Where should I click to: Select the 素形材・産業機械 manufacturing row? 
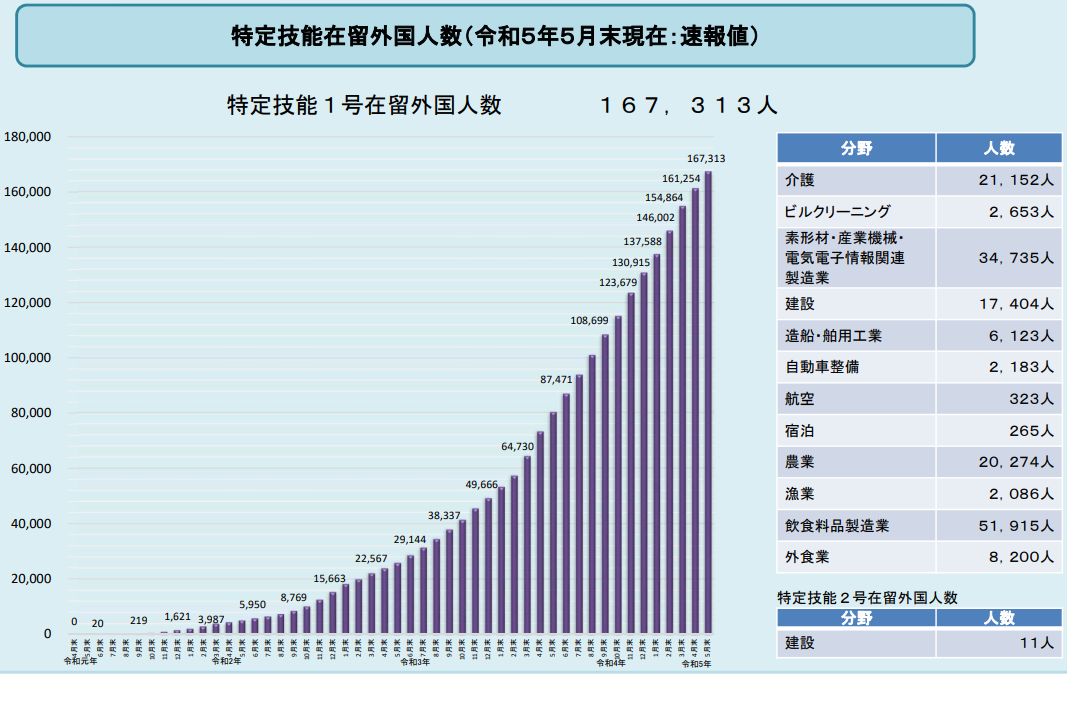(x=918, y=258)
